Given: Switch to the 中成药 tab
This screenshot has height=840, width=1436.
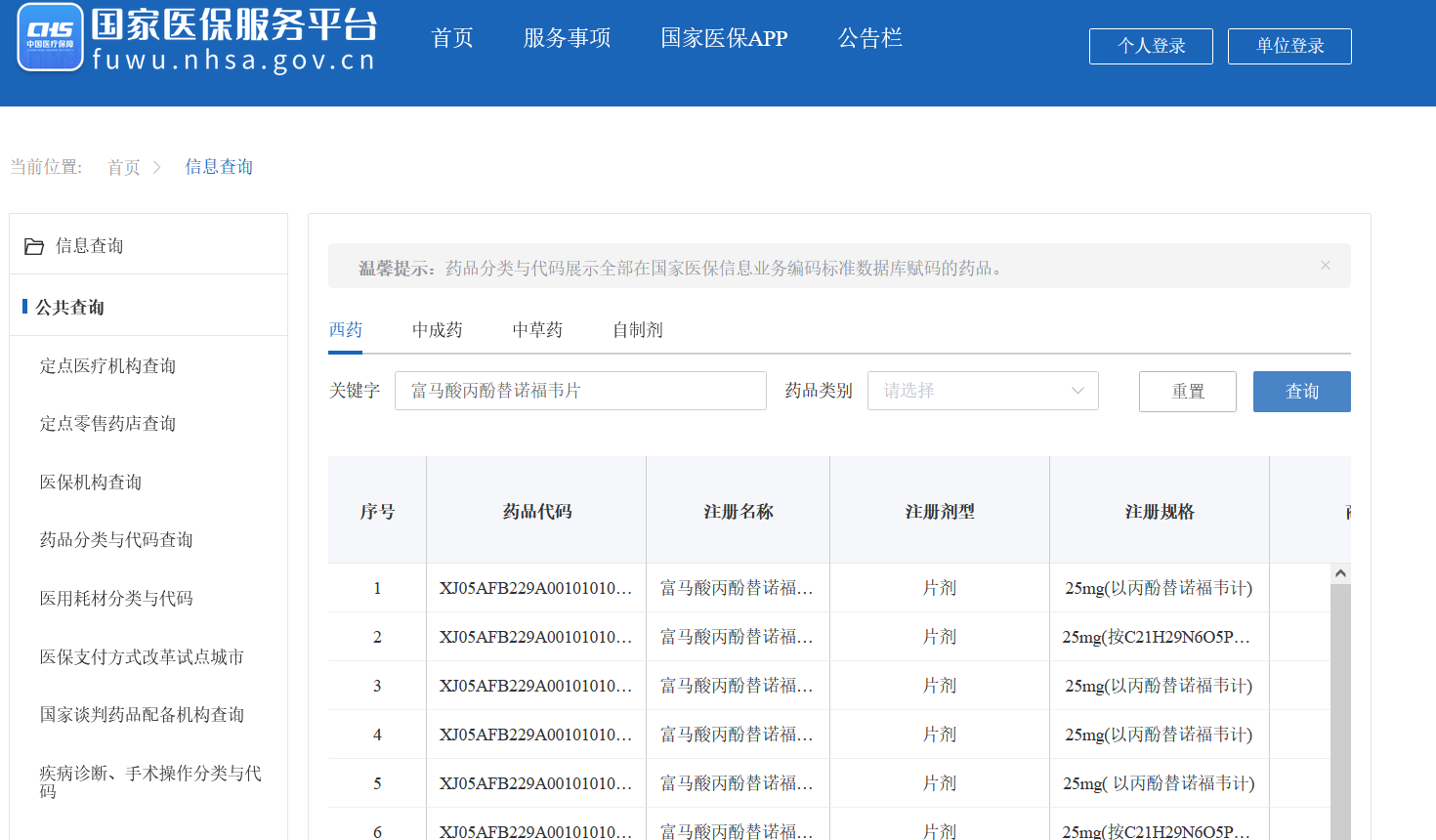Looking at the screenshot, I should point(437,330).
